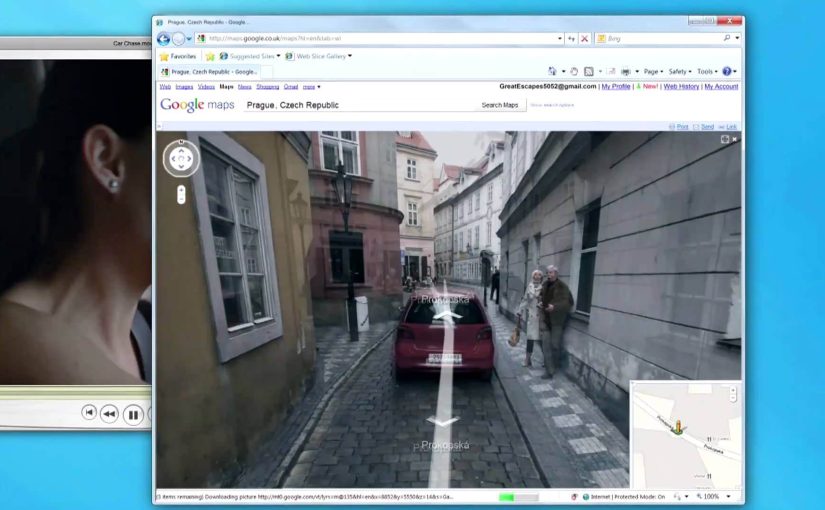Click the Google Maps logo

click(x=197, y=105)
